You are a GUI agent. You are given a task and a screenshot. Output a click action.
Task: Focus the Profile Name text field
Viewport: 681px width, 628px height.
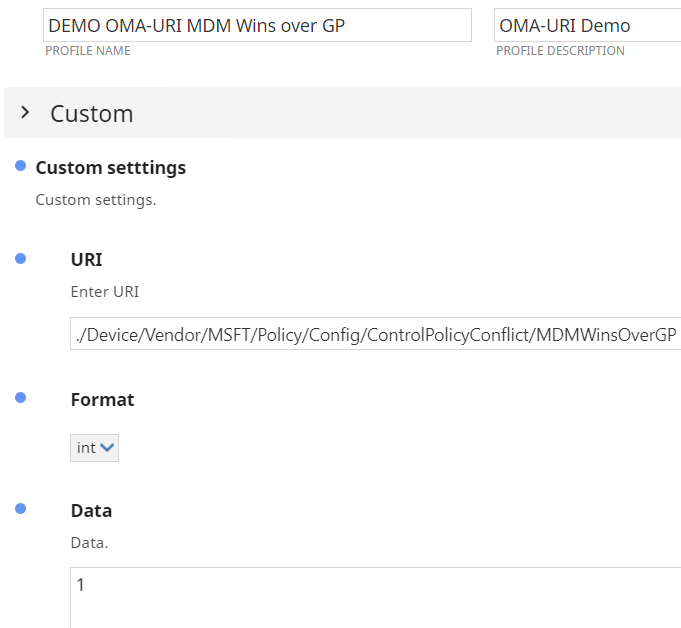click(x=257, y=26)
